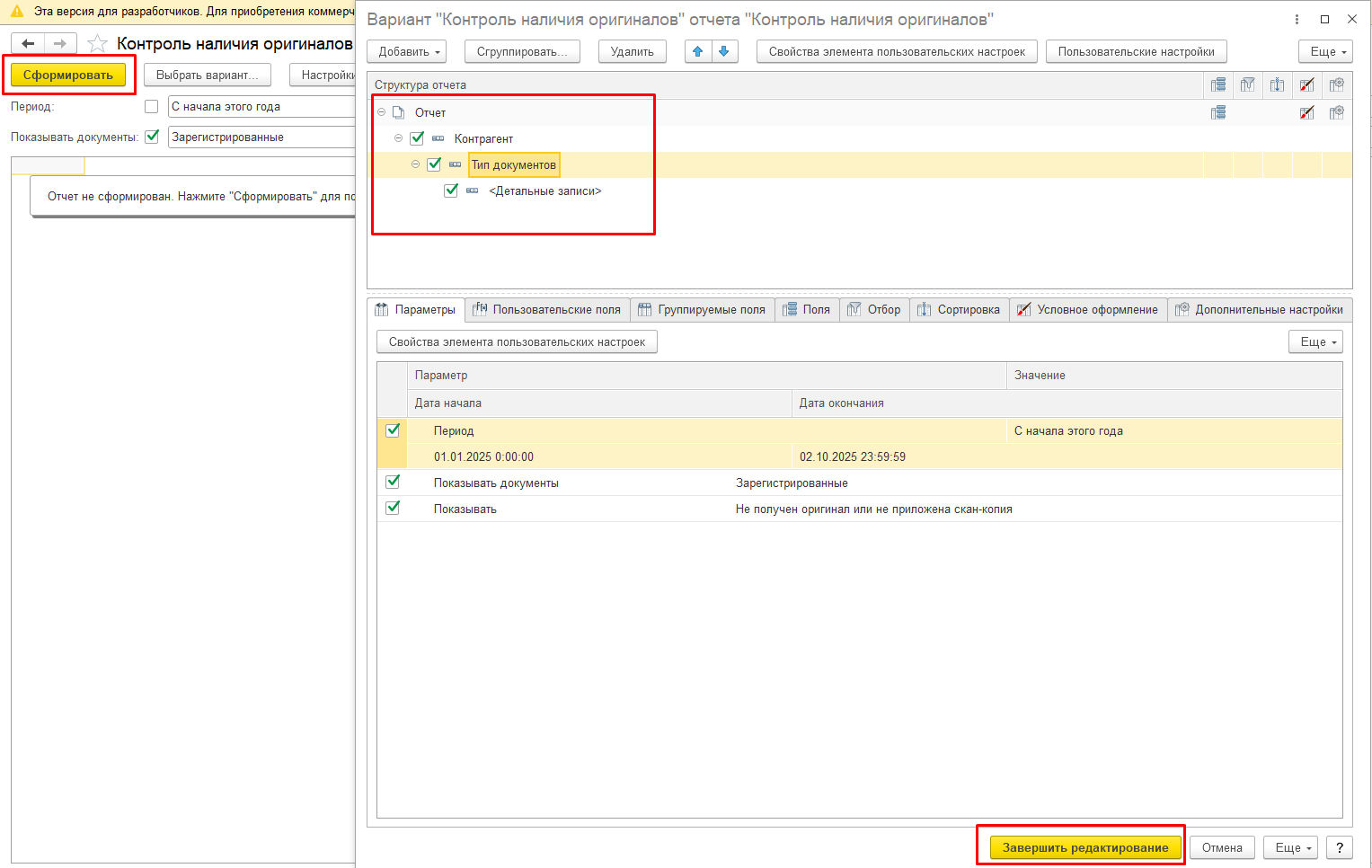Click Свойства элемента button in parameters panel

[x=517, y=341]
